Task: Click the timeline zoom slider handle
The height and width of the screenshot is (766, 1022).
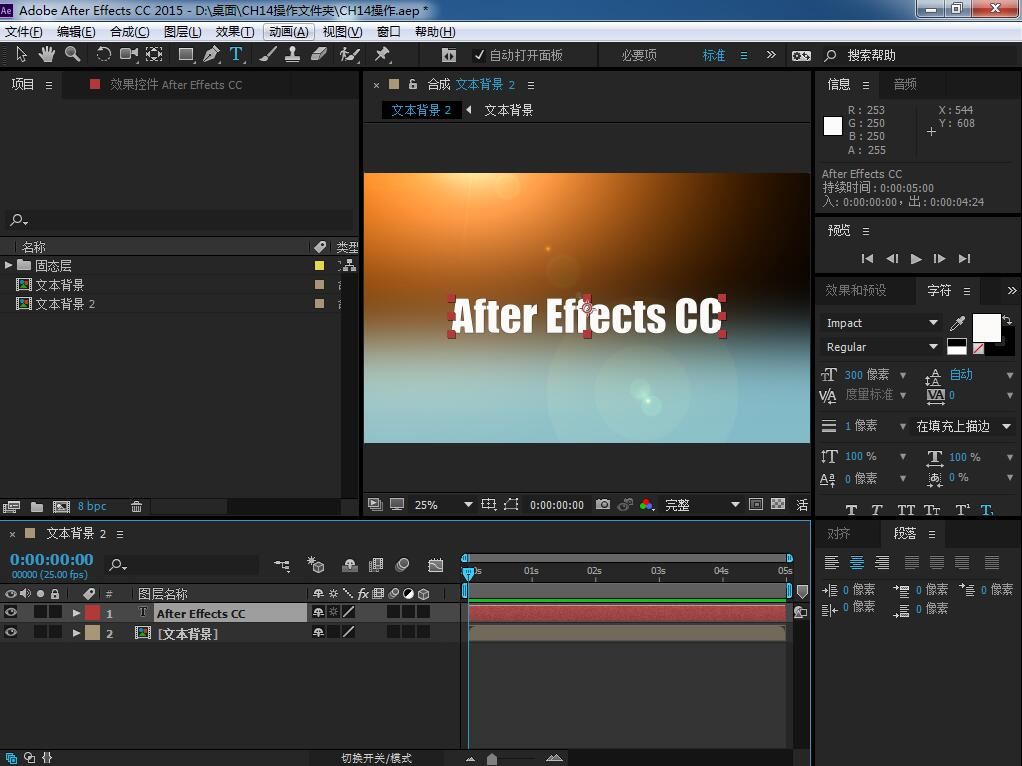Action: tap(492, 759)
